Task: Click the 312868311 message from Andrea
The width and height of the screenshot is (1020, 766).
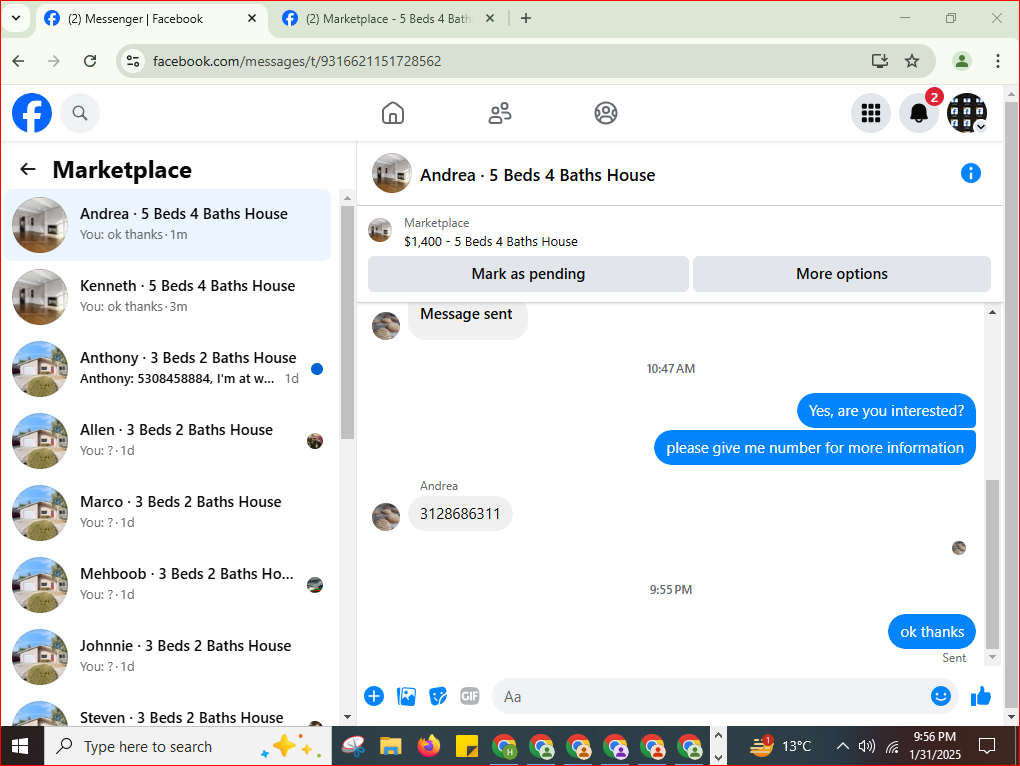Action: tap(460, 514)
